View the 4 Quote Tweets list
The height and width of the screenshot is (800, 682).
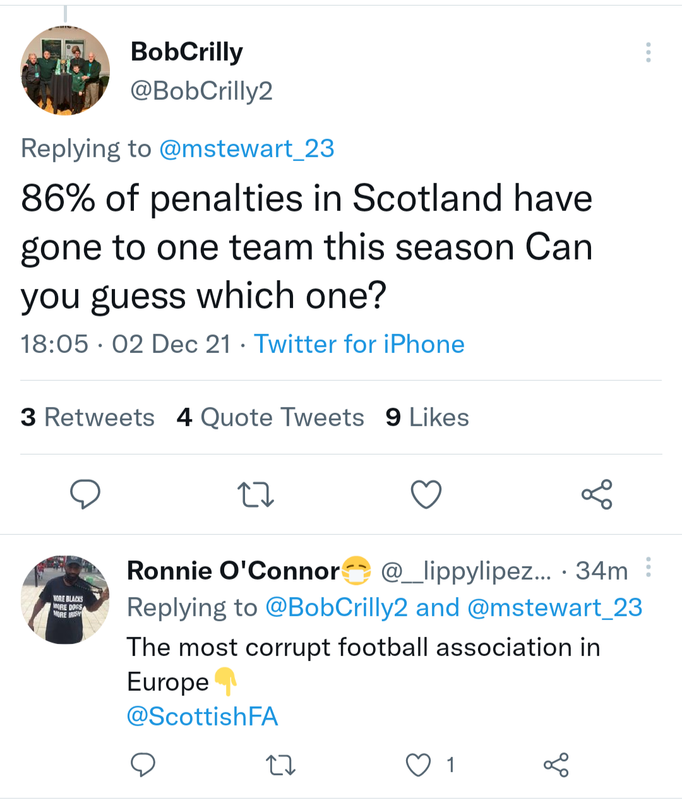coord(270,417)
